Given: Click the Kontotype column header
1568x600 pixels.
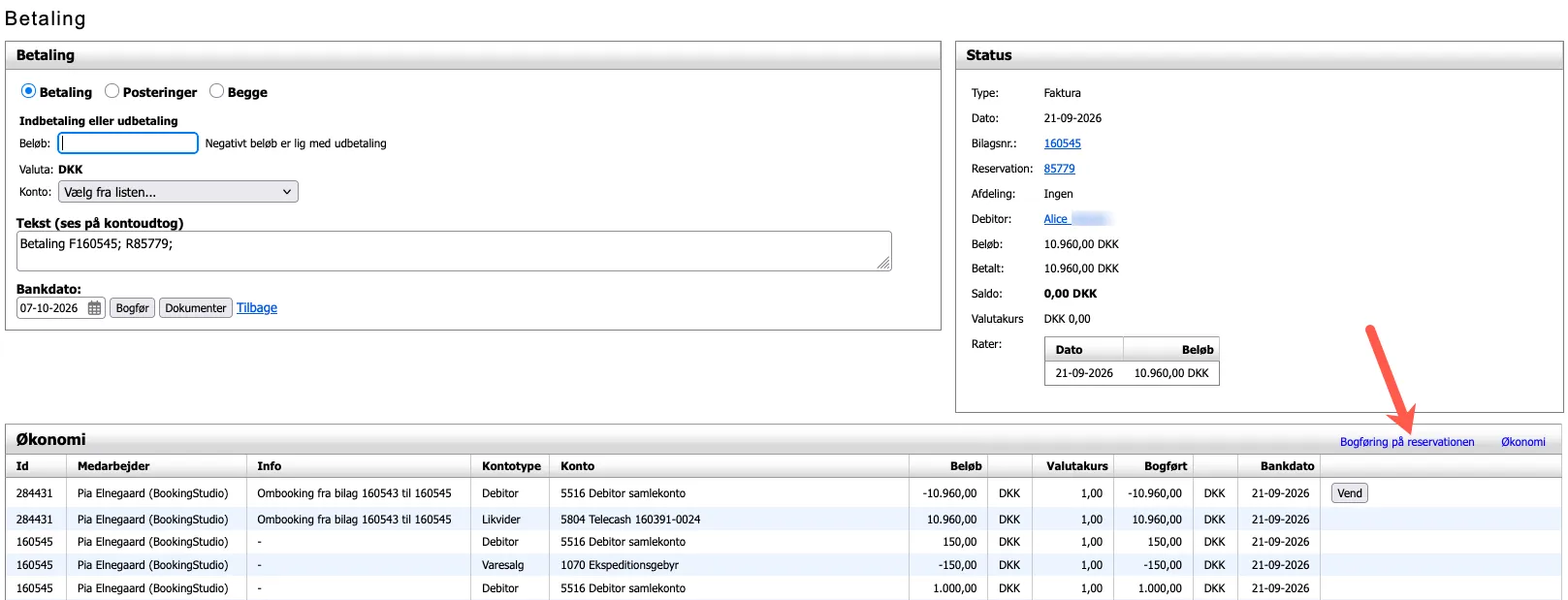Looking at the screenshot, I should (511, 466).
